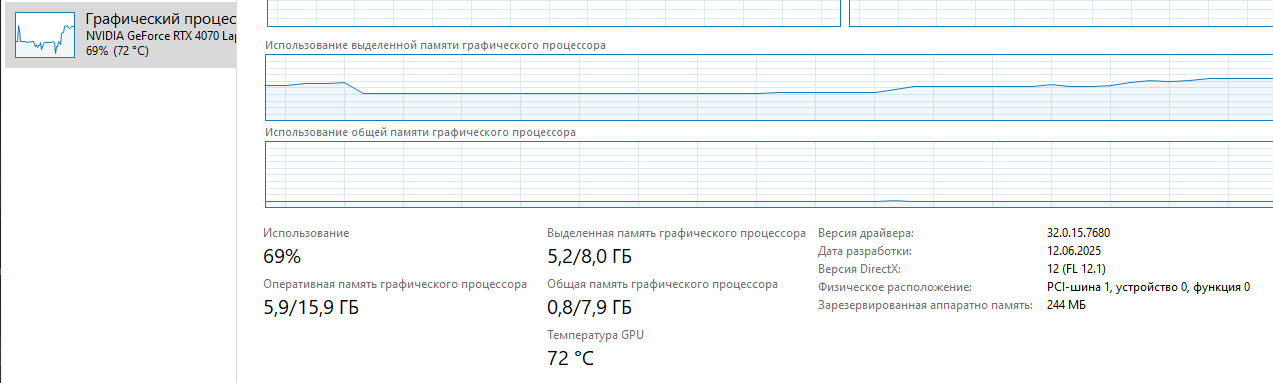The height and width of the screenshot is (383, 1273).
Task: Click the GPU mini usage graph thumbnail in sidebar
Action: point(46,35)
